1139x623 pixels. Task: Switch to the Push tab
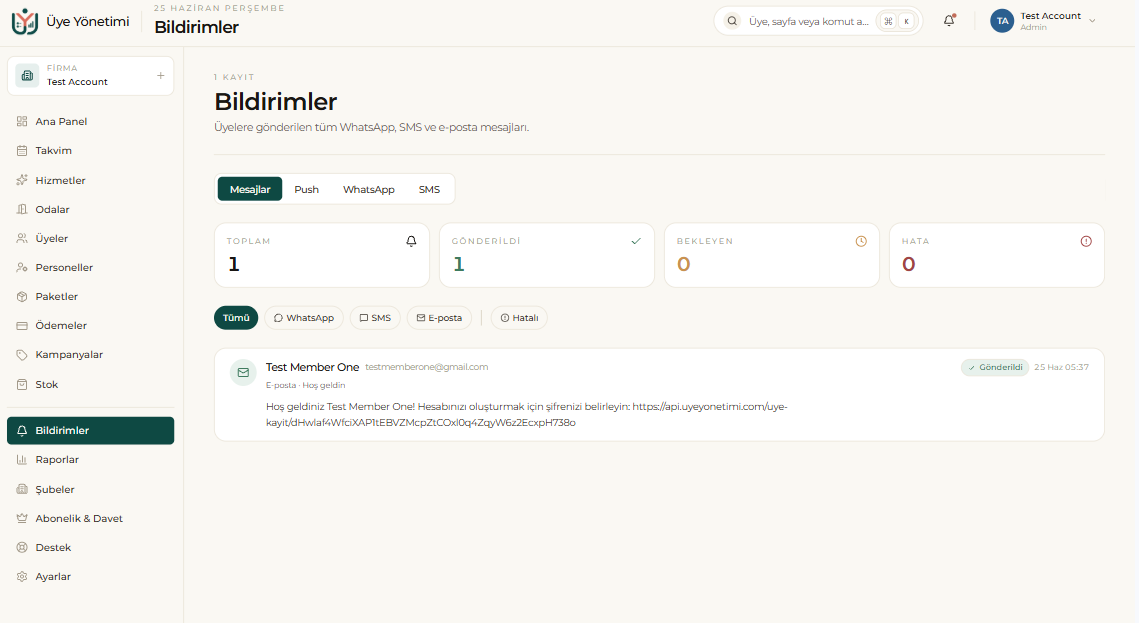pyautogui.click(x=307, y=190)
